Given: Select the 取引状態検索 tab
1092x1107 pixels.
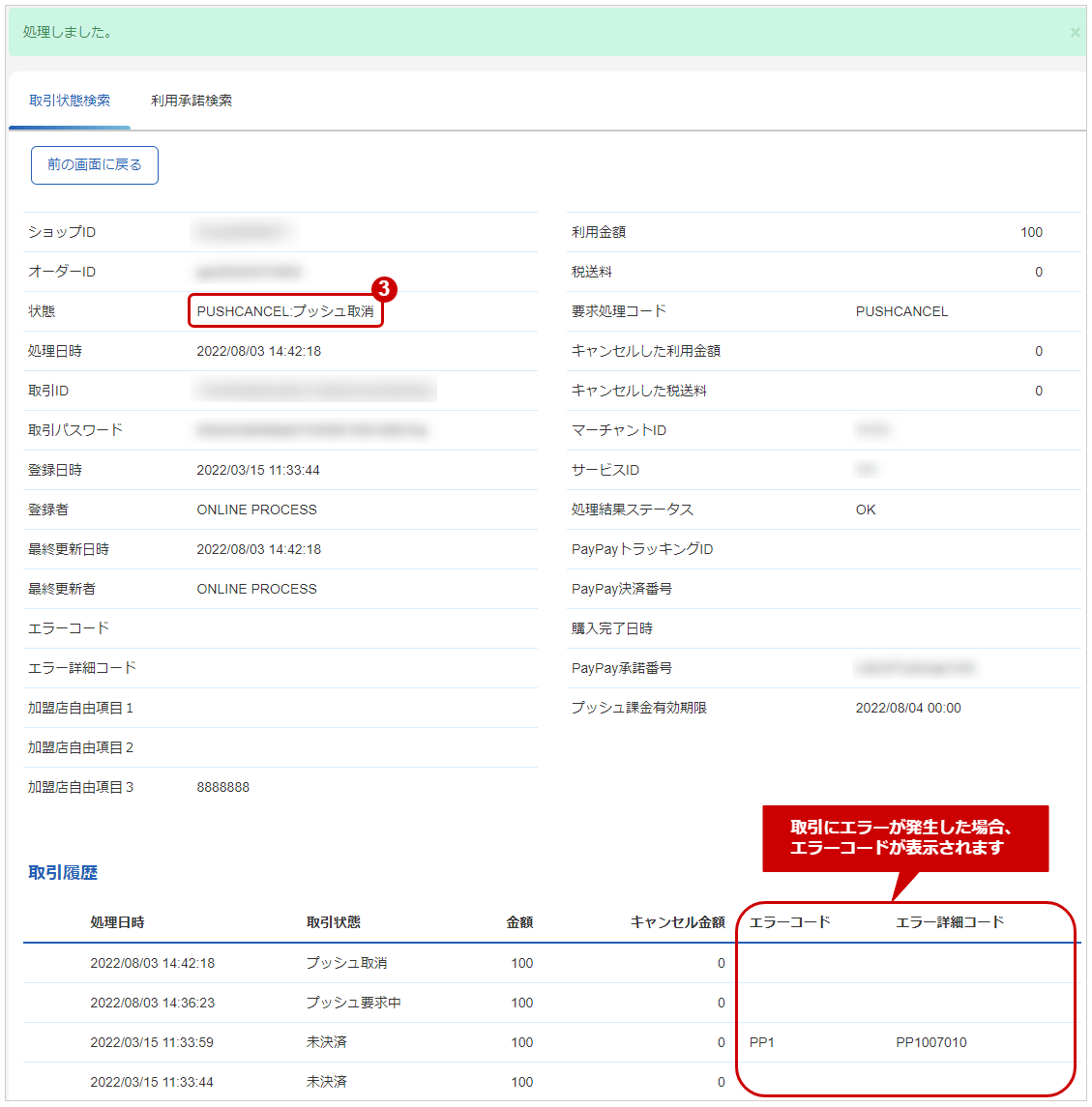Looking at the screenshot, I should 70,101.
